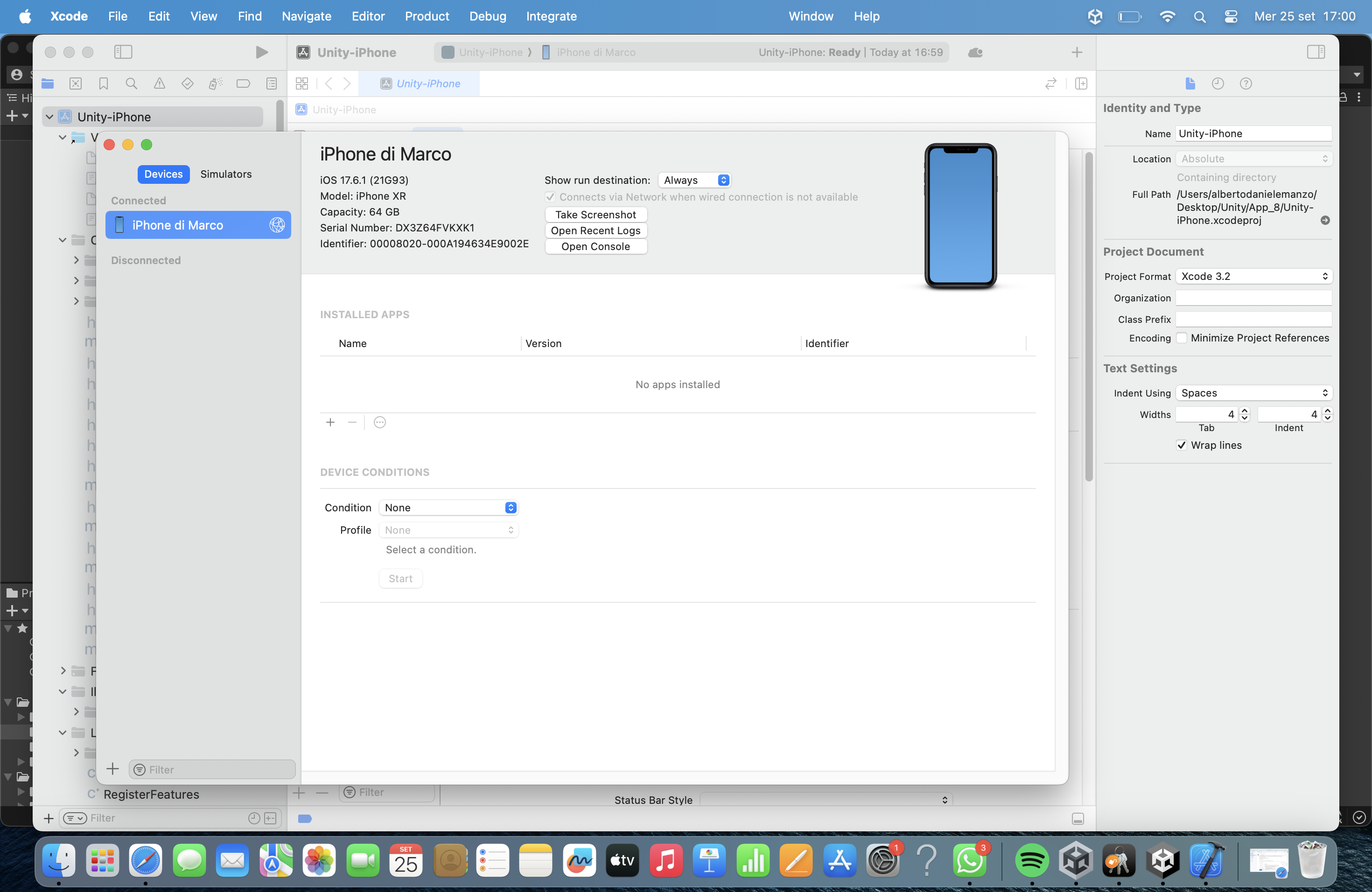Open the Project Format dropdown
The image size is (1372, 892).
tap(1254, 277)
